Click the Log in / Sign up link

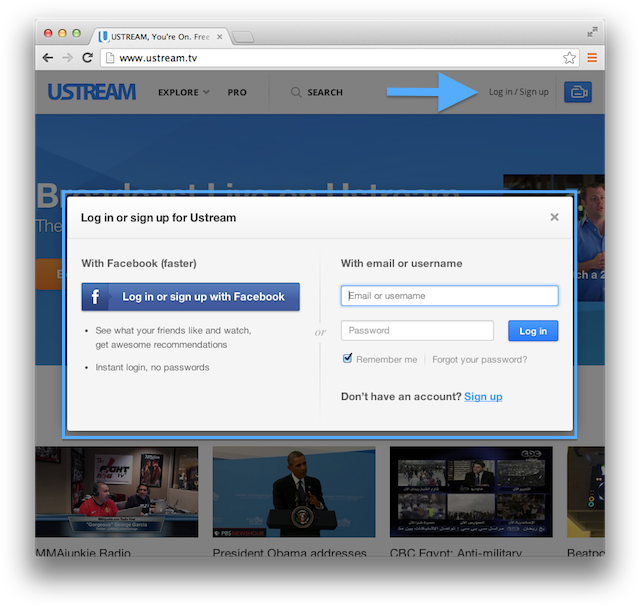(518, 92)
